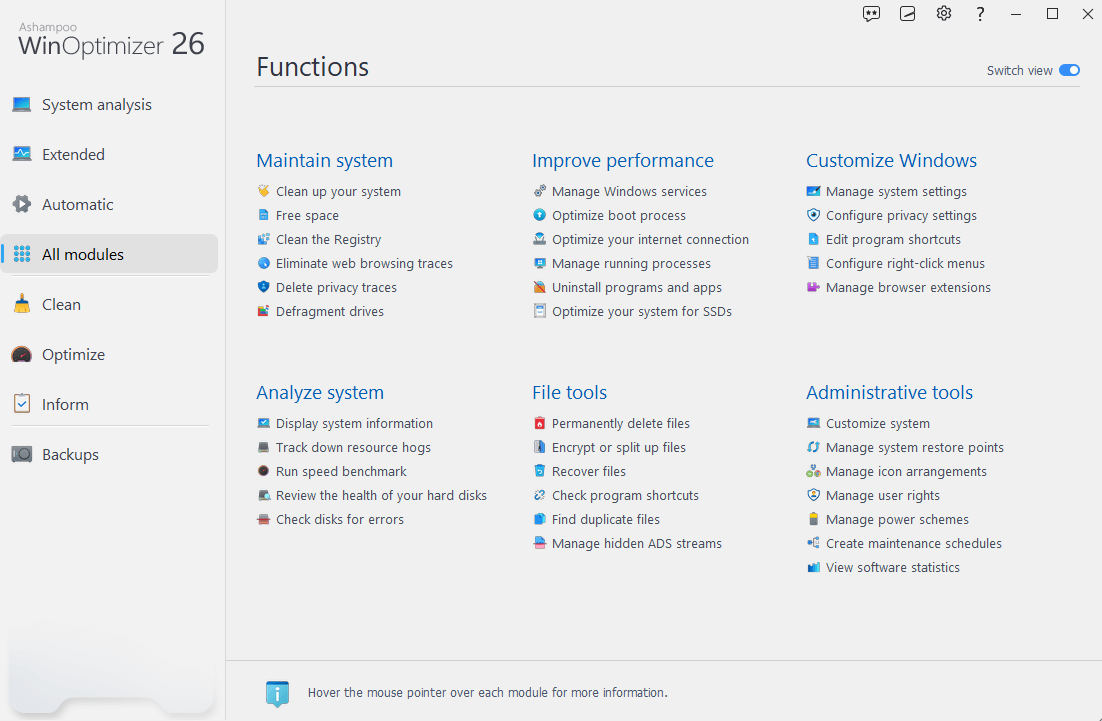Switch to the Automatic section
This screenshot has width=1102, height=721.
(77, 205)
